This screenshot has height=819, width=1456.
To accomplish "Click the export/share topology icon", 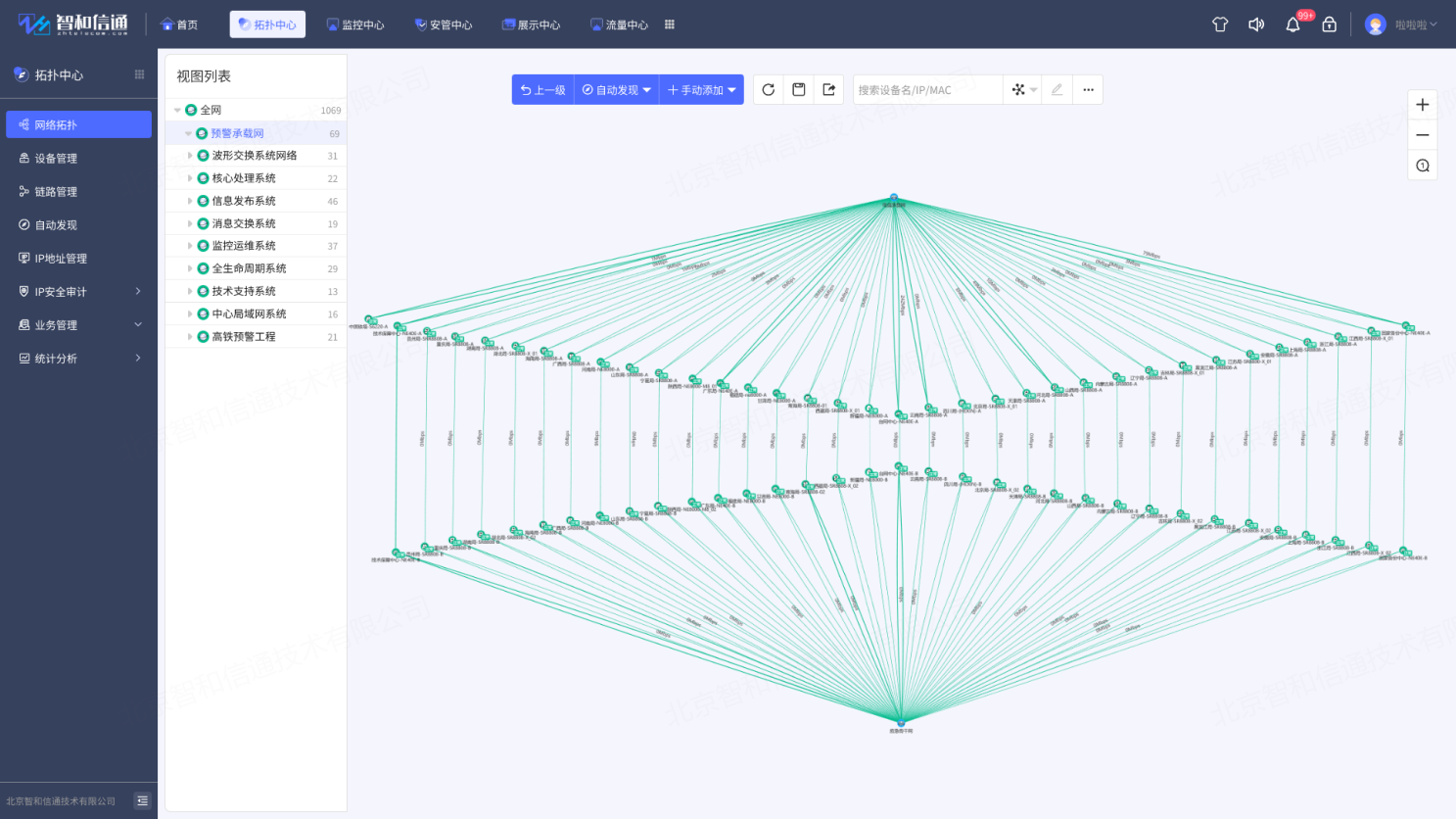I will 829,90.
